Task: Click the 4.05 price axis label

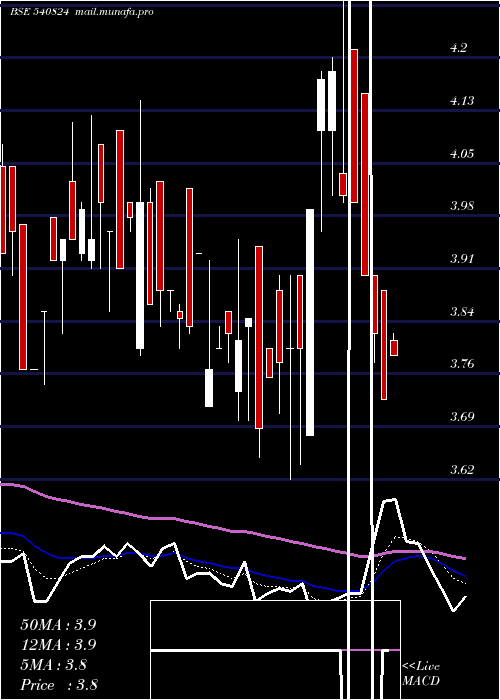Action: pos(462,154)
